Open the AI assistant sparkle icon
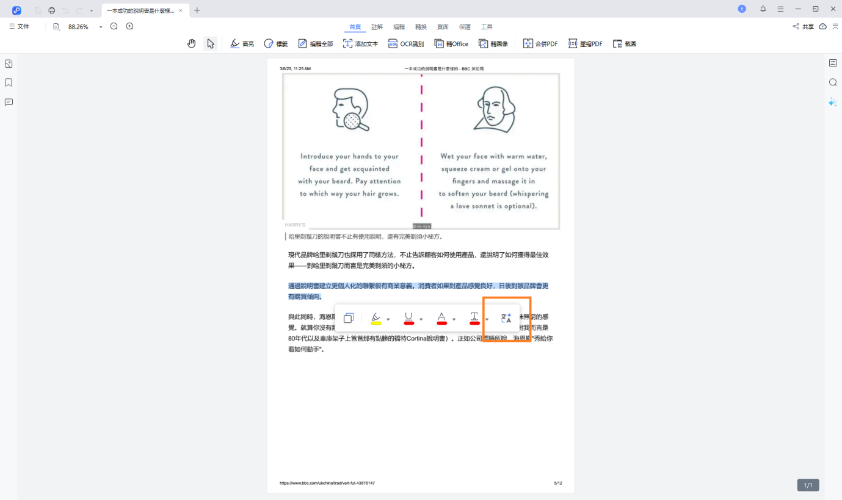 [833, 102]
